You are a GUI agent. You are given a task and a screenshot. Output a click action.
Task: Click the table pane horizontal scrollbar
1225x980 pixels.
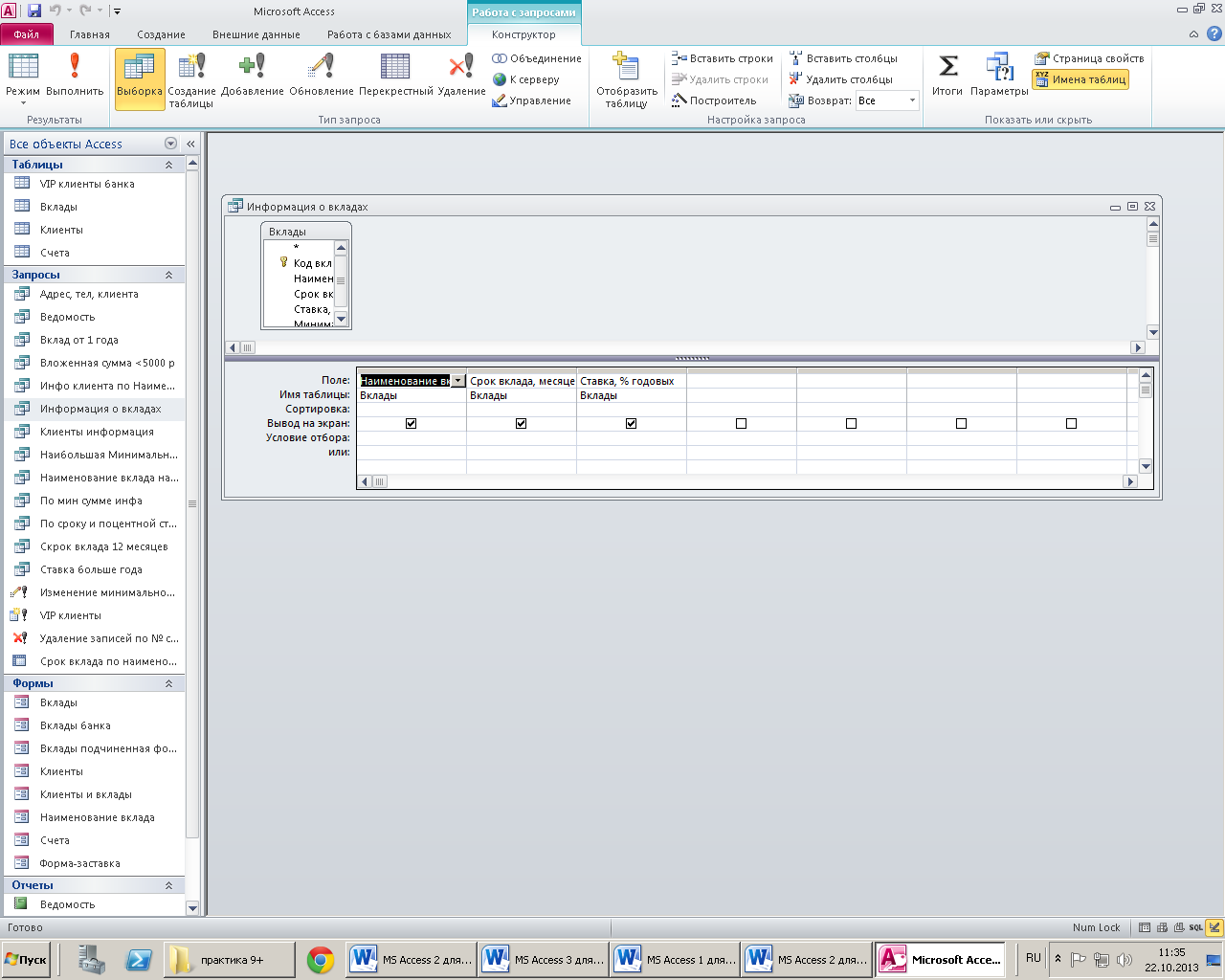685,347
